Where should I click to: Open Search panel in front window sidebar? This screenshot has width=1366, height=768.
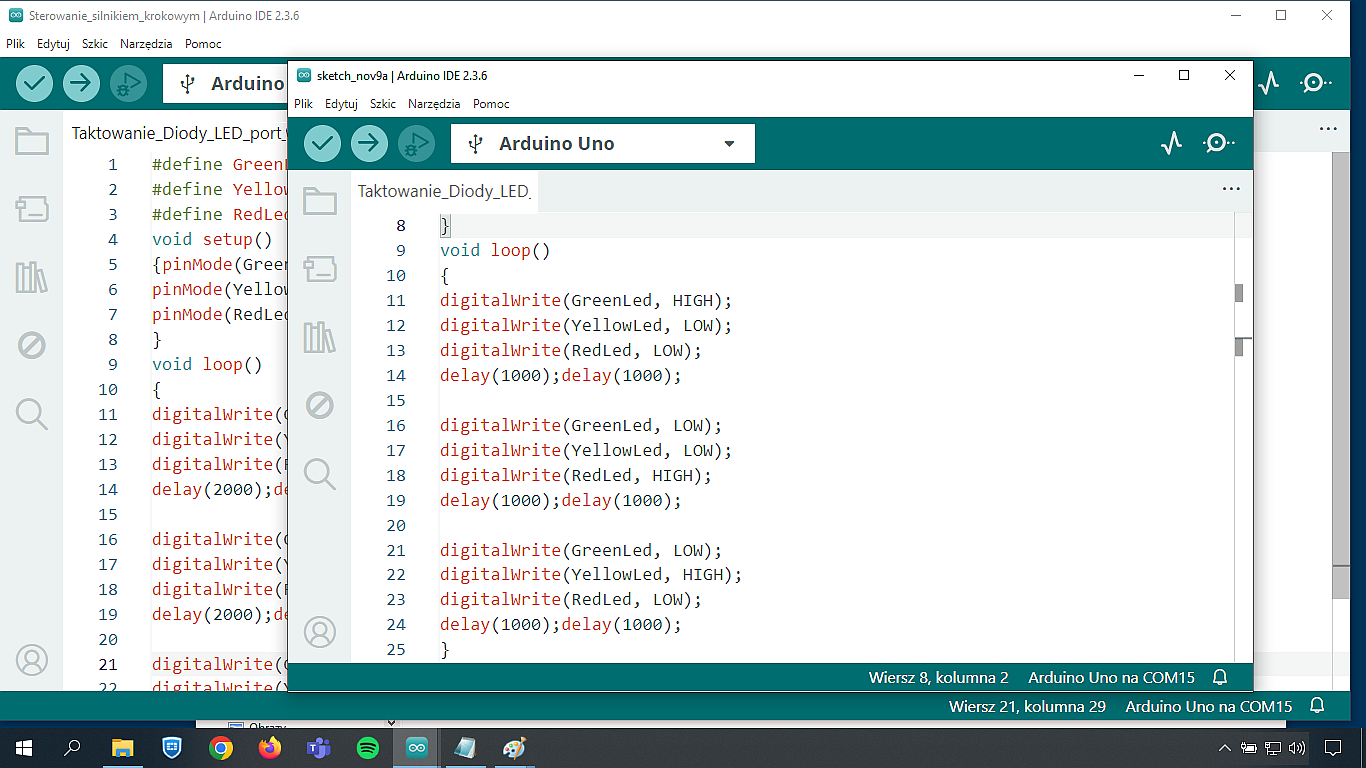[x=320, y=473]
